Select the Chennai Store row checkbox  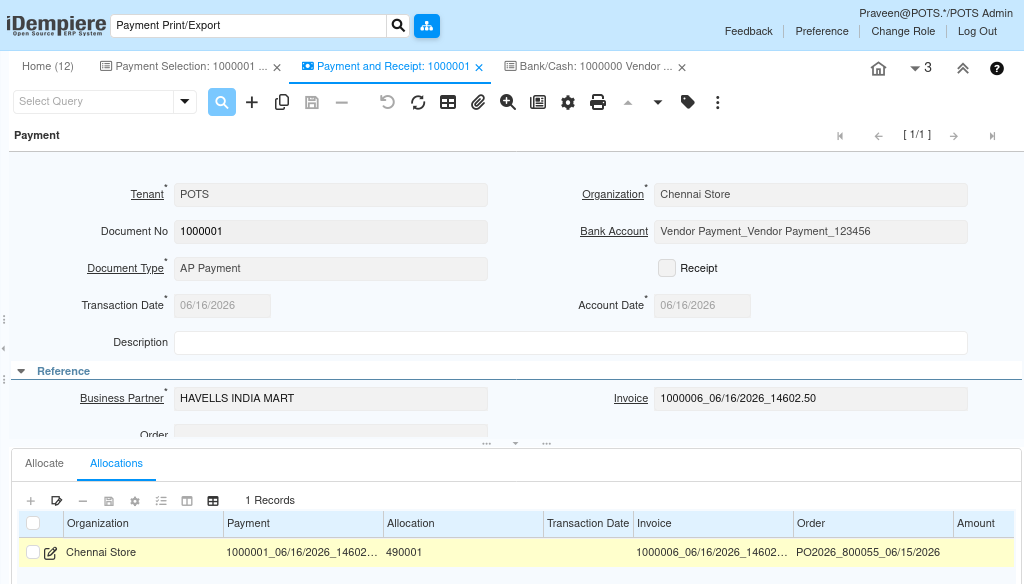click(x=33, y=552)
